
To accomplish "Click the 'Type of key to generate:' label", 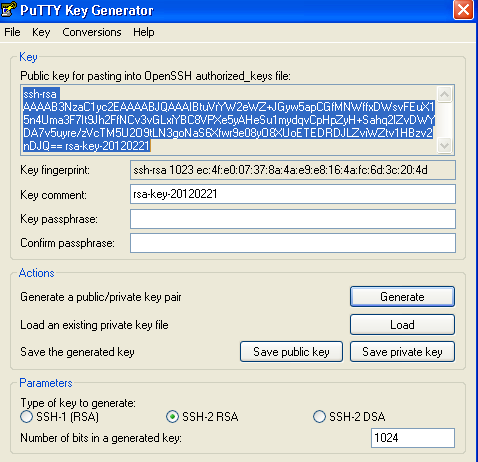I will pos(78,403).
